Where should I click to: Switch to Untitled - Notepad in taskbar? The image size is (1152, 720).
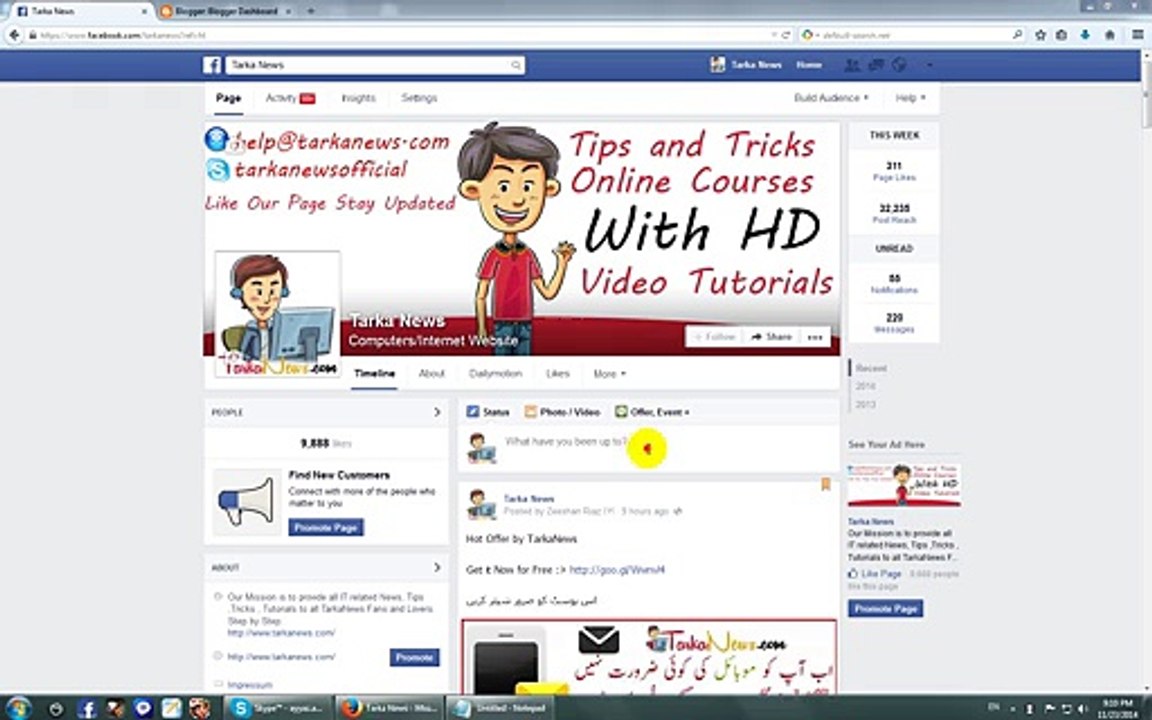pyautogui.click(x=502, y=708)
